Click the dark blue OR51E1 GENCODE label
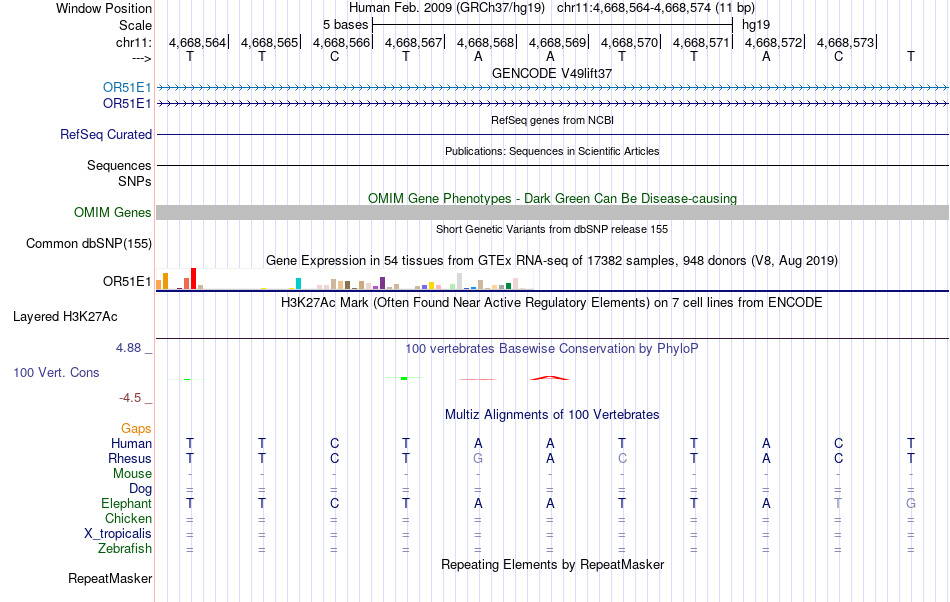 127,104
